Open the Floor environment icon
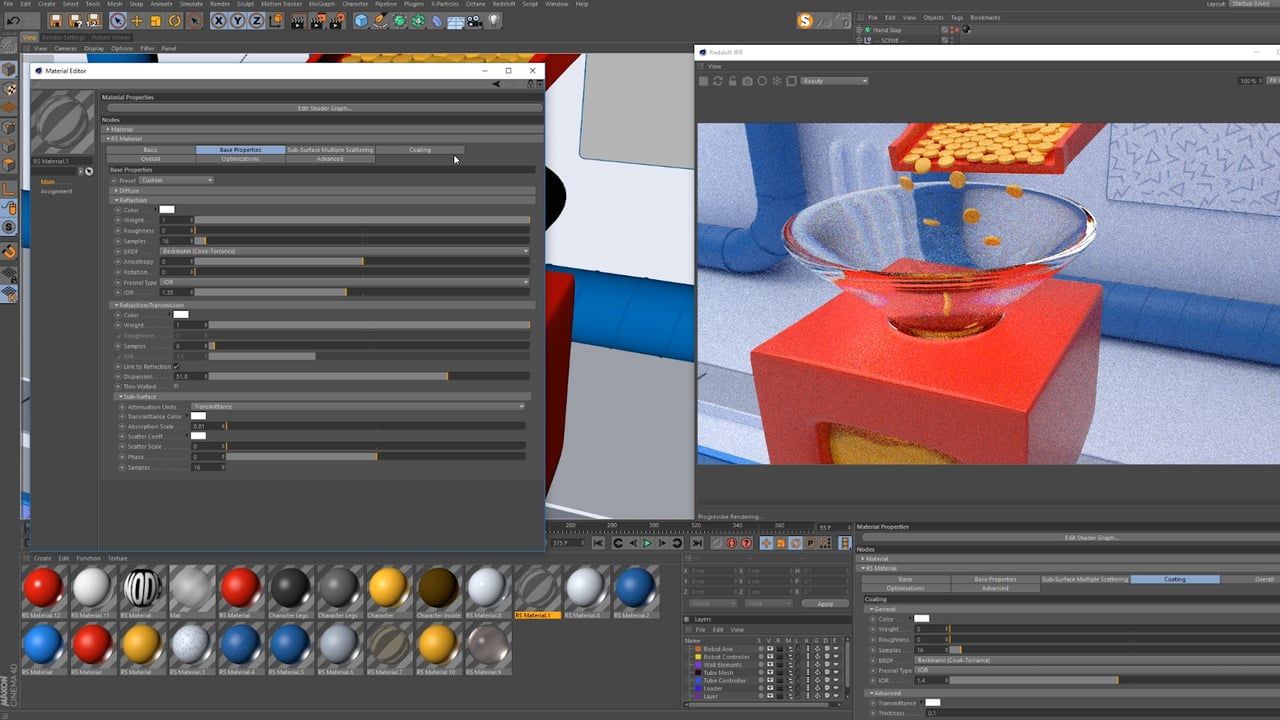This screenshot has width=1280, height=720. [455, 21]
